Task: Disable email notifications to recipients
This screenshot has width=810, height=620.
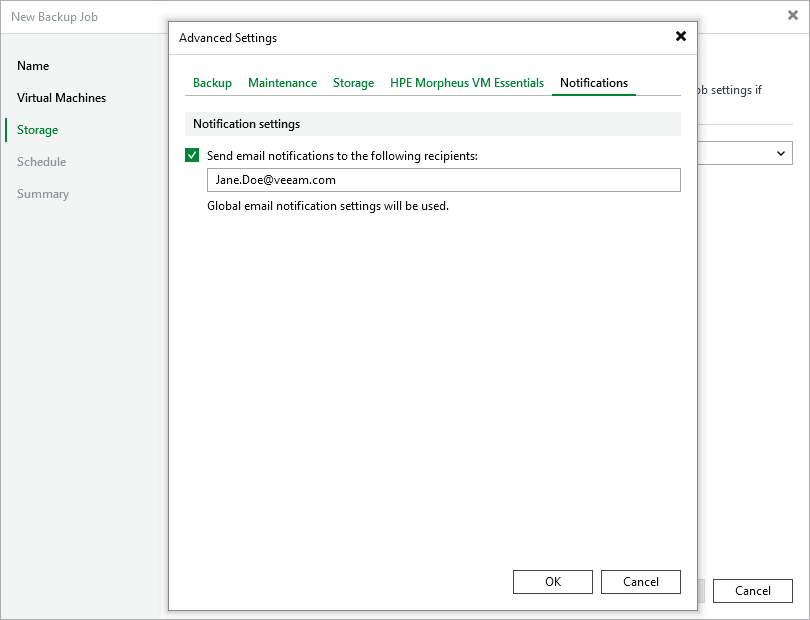Action: pos(192,156)
